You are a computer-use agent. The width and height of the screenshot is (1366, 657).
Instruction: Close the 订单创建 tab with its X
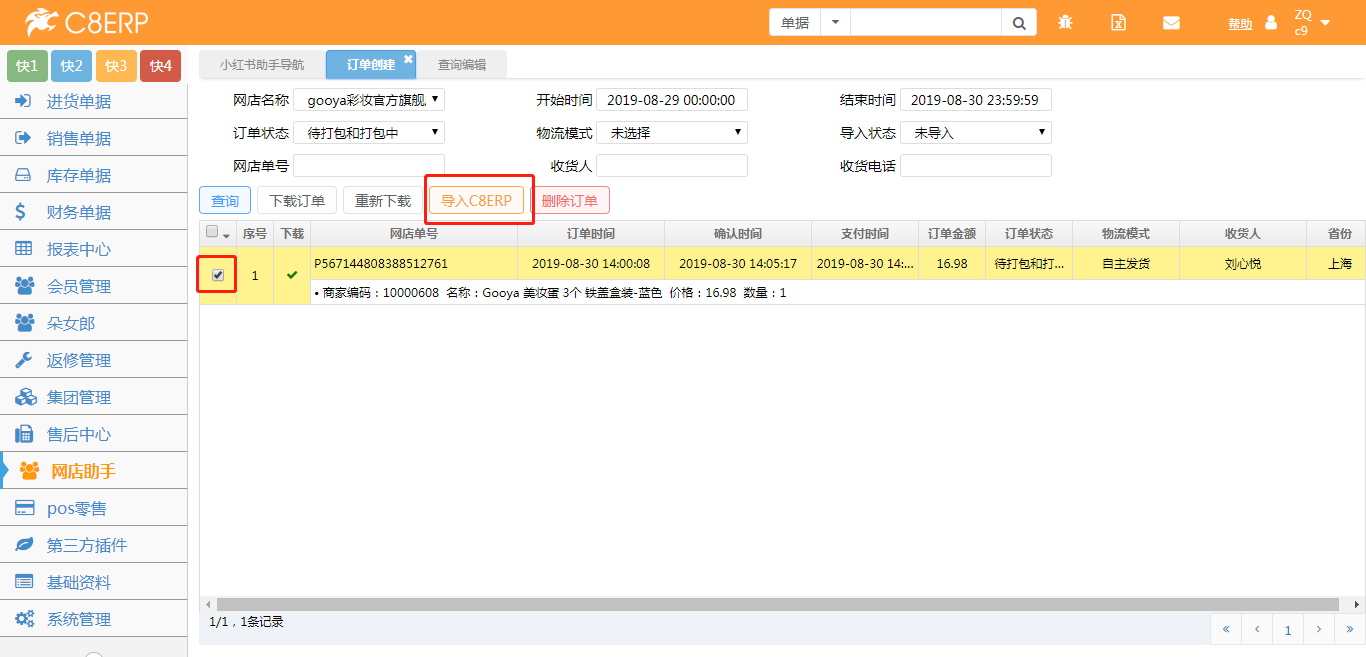408,59
